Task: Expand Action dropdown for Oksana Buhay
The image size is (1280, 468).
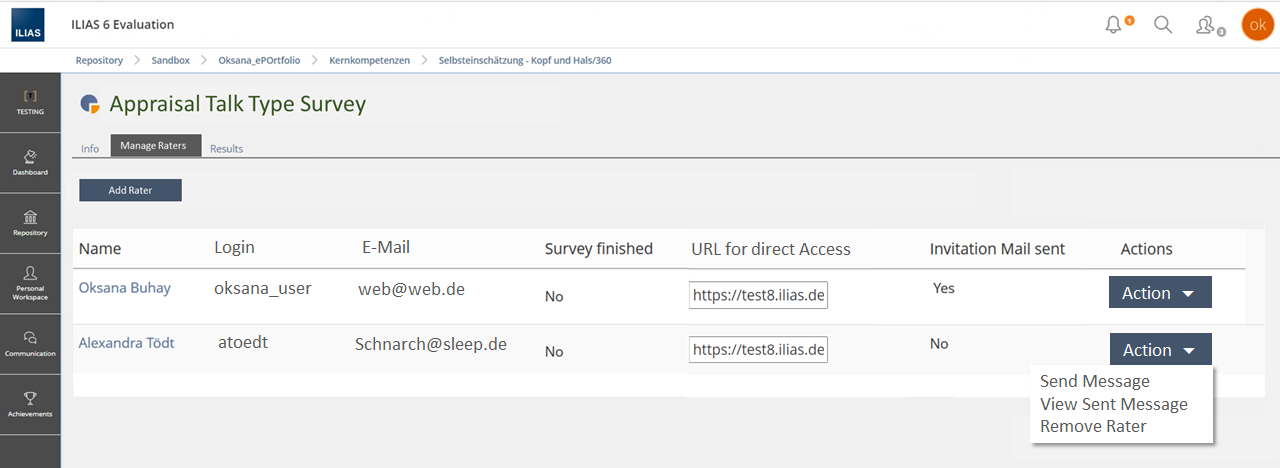Action: tap(1160, 293)
